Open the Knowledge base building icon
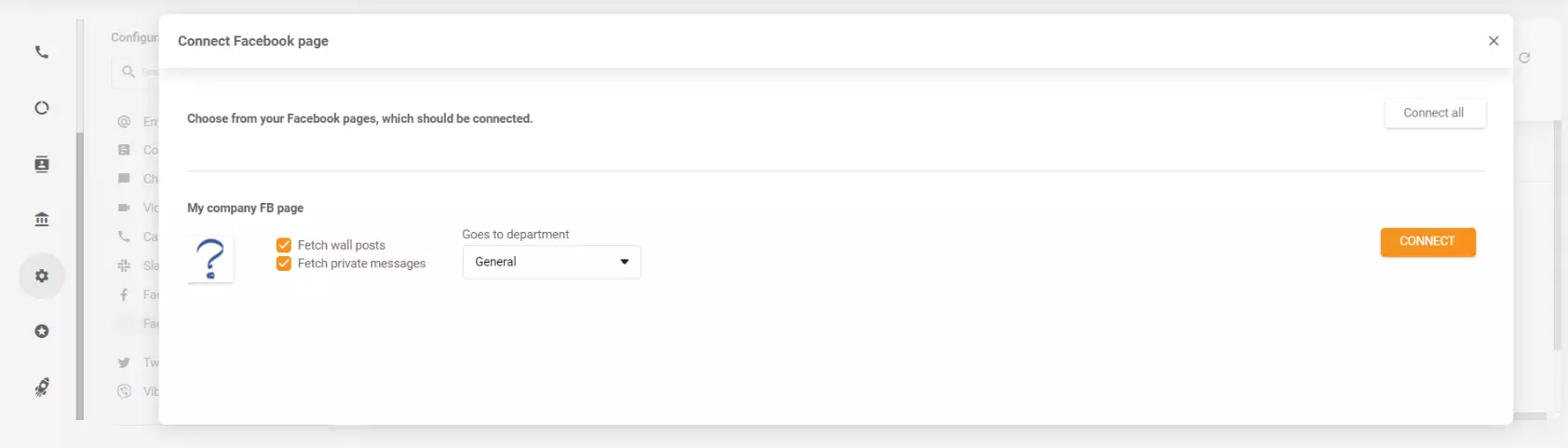1568x448 pixels. coord(42,220)
